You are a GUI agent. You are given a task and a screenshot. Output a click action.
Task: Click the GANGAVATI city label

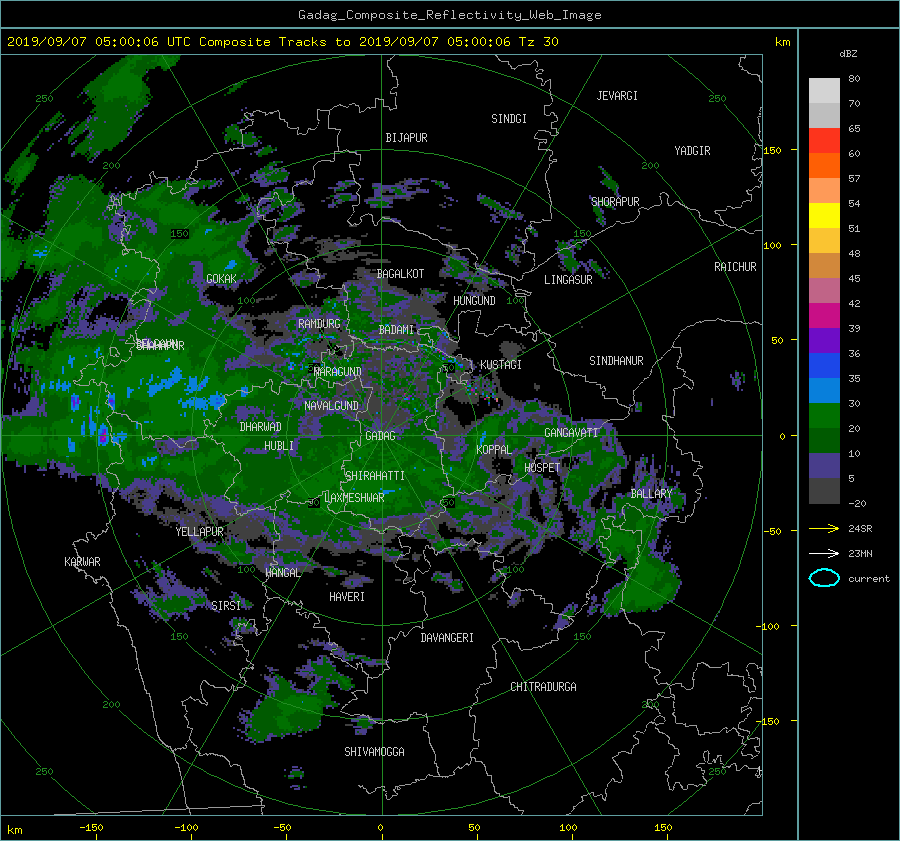571,433
